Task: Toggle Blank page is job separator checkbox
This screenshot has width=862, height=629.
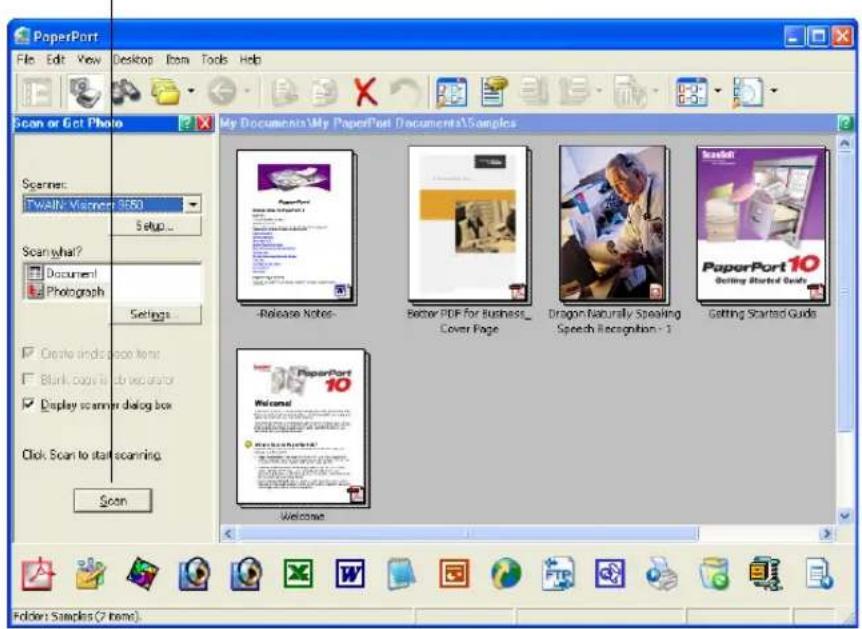Action: 28,379
